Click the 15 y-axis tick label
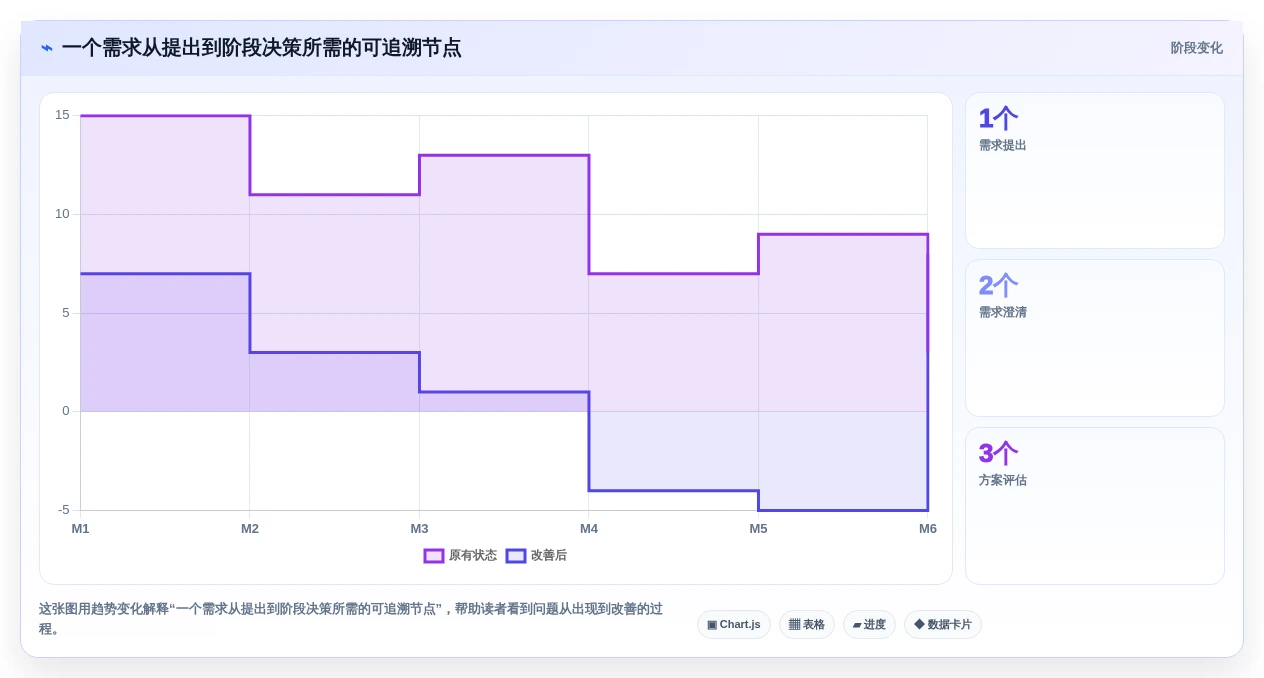Viewport: 1264px width, 678px height. click(x=62, y=115)
